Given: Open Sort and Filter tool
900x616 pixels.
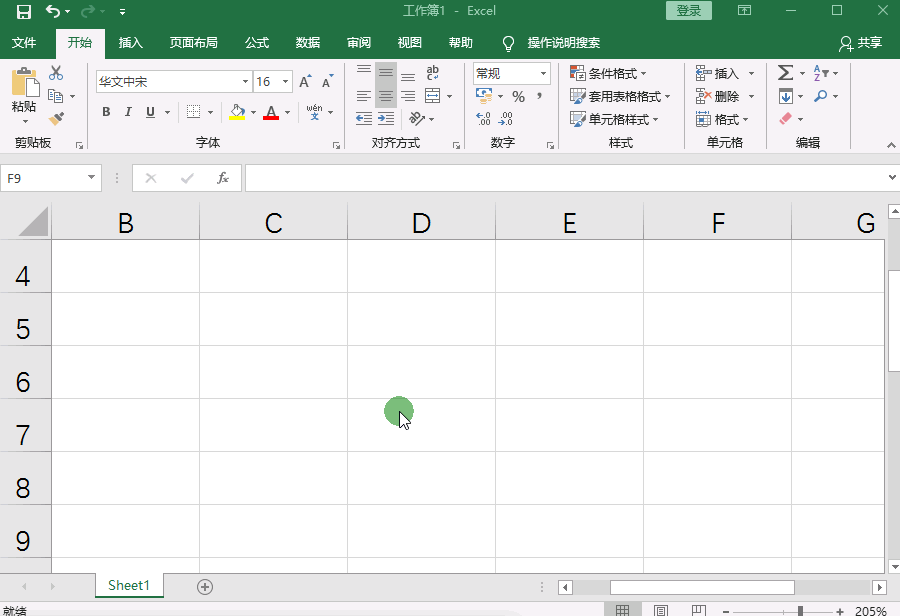Looking at the screenshot, I should coord(821,73).
